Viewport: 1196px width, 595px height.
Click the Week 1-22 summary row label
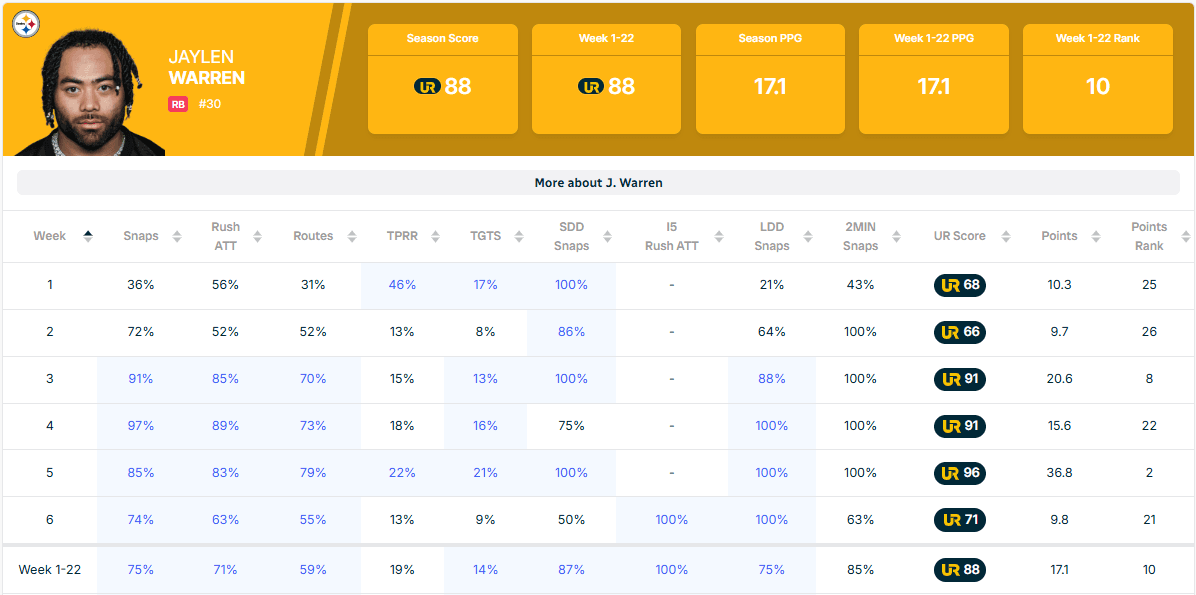point(50,570)
